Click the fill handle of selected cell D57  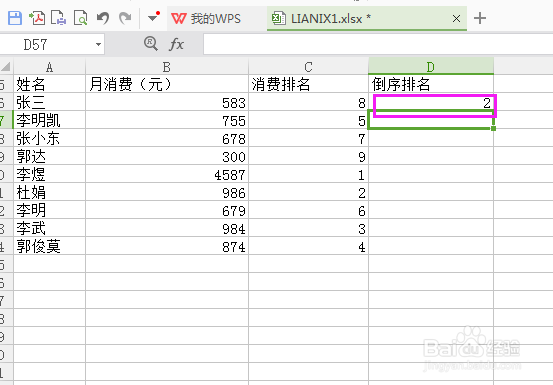(493, 128)
